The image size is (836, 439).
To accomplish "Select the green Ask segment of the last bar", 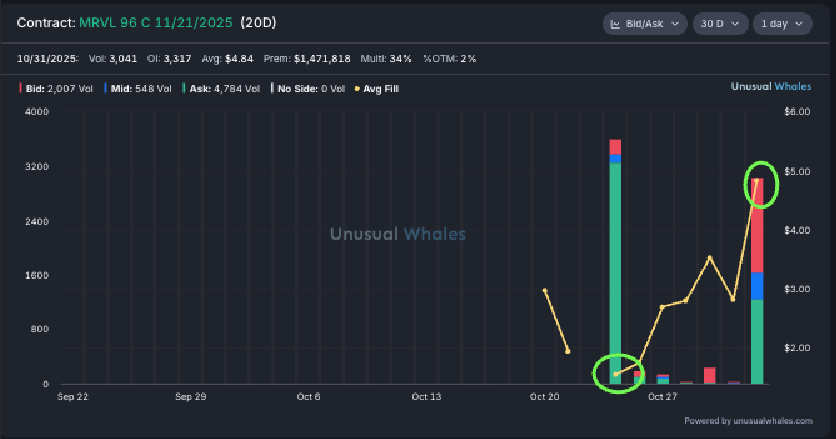I will [757, 341].
